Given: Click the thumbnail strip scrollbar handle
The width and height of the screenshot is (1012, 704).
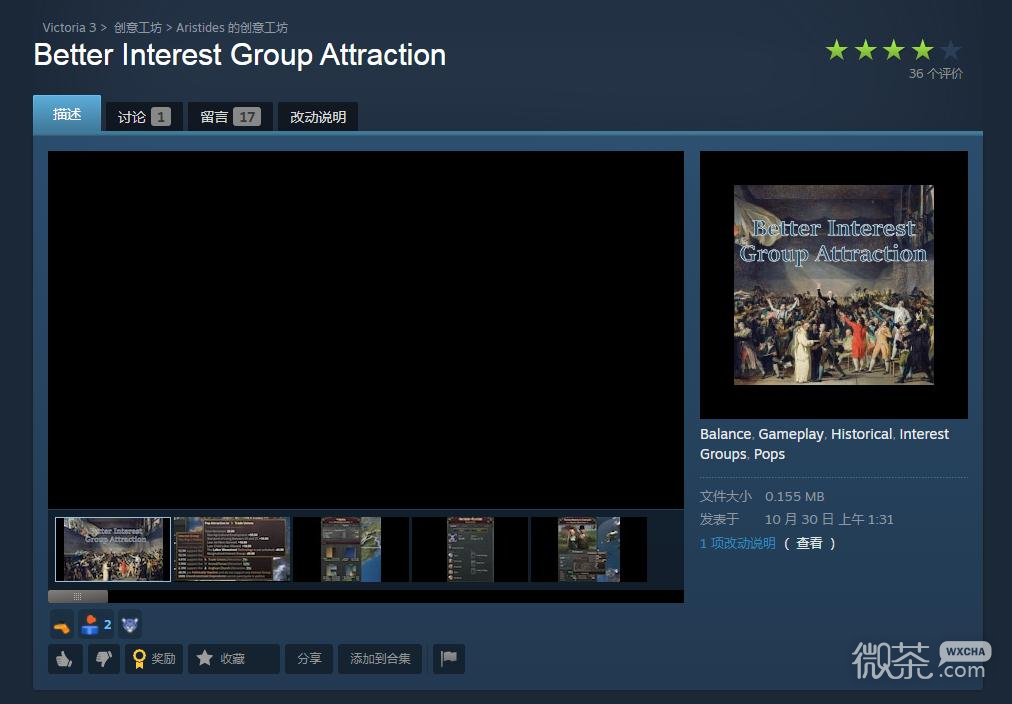Looking at the screenshot, I should tap(78, 596).
